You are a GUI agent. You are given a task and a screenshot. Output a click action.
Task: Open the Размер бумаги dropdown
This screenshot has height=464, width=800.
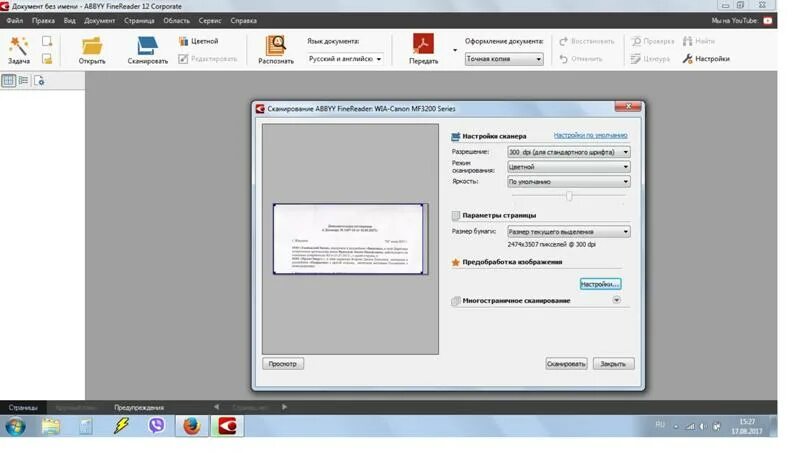(568, 232)
